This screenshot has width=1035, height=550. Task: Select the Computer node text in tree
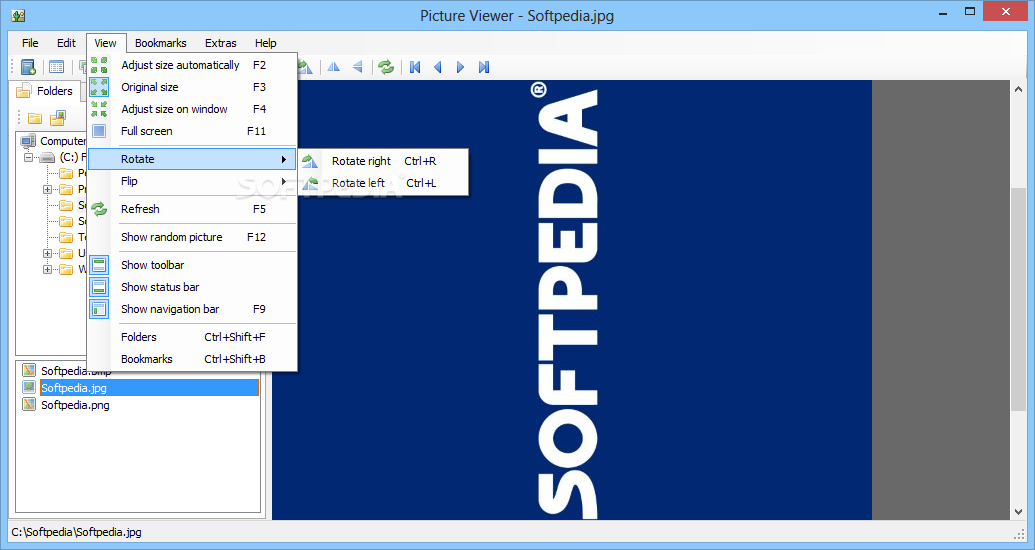coord(63,141)
